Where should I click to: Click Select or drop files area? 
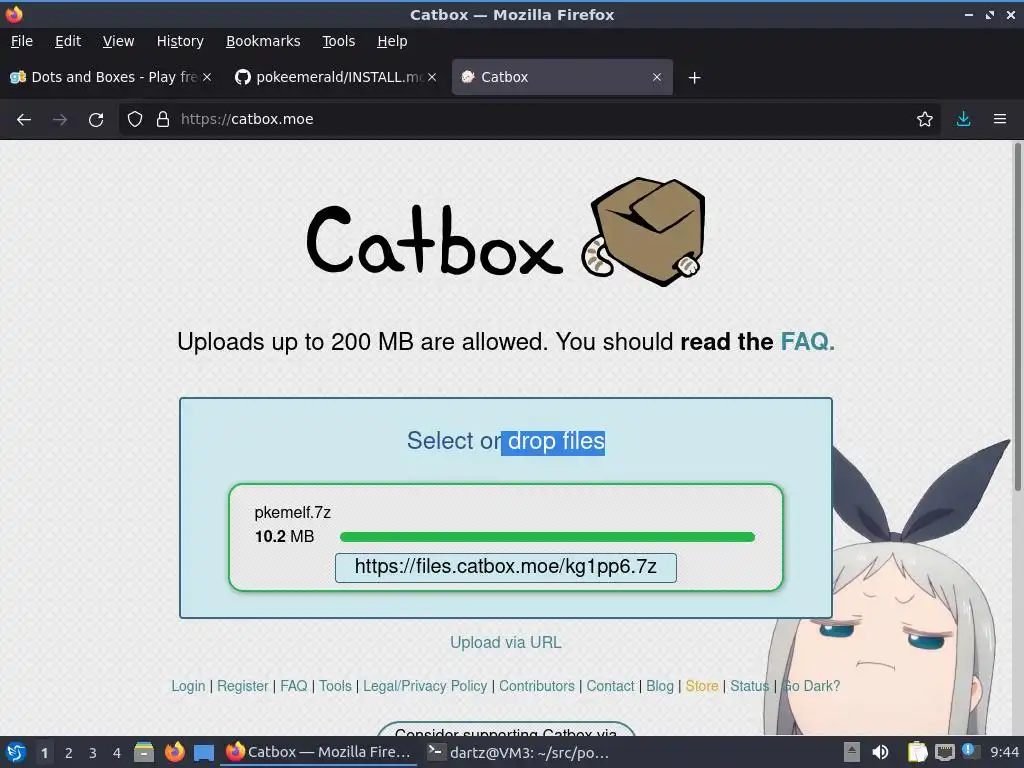[x=506, y=441]
